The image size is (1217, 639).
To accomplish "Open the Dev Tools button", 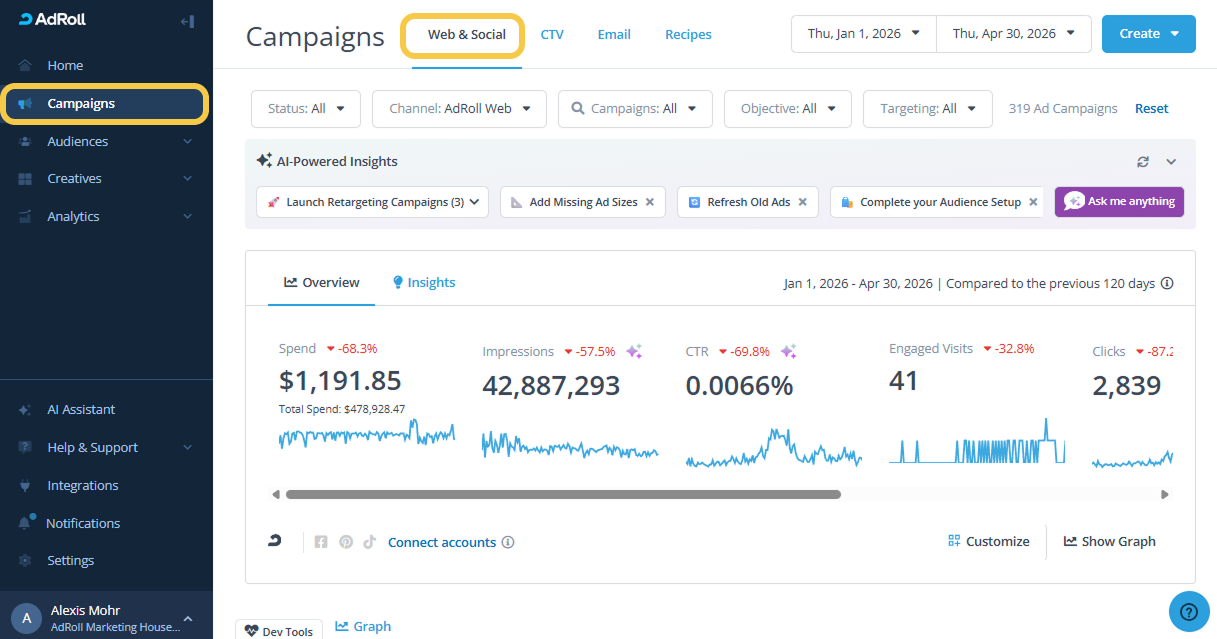I will pos(278,631).
